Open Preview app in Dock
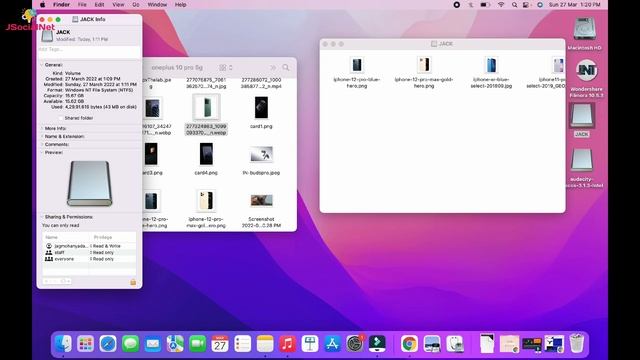Screen dimensions: 640x360 coord(432,343)
